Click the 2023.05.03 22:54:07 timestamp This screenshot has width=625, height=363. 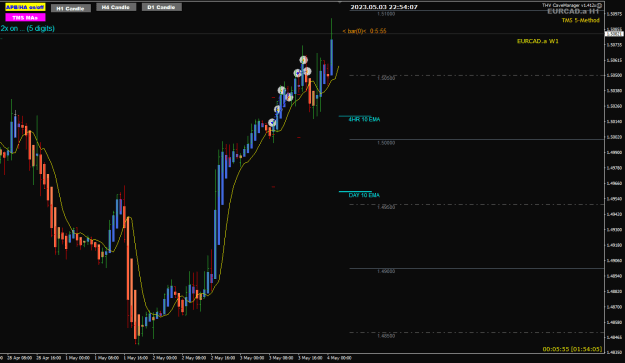(384, 7)
